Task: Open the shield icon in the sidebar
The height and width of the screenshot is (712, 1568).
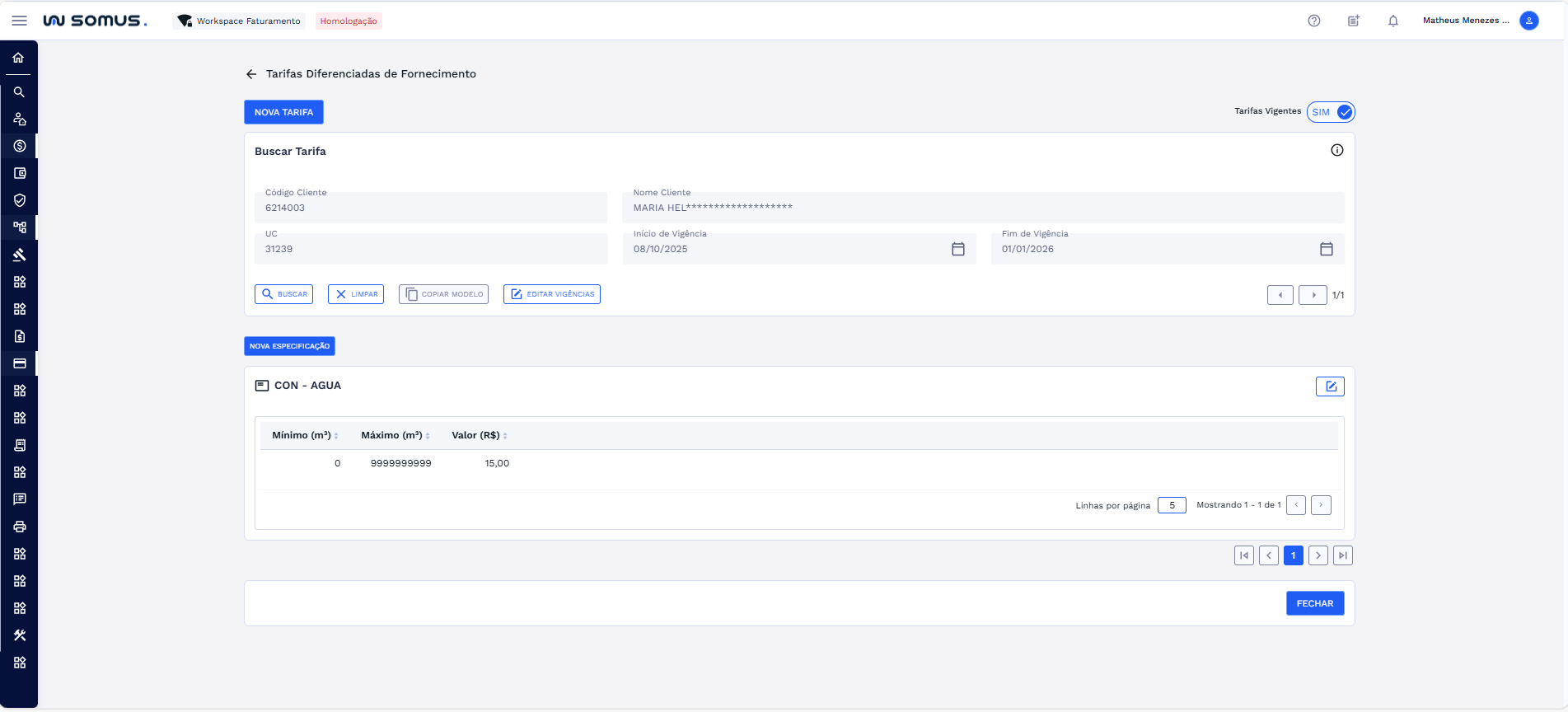Action: coord(20,200)
